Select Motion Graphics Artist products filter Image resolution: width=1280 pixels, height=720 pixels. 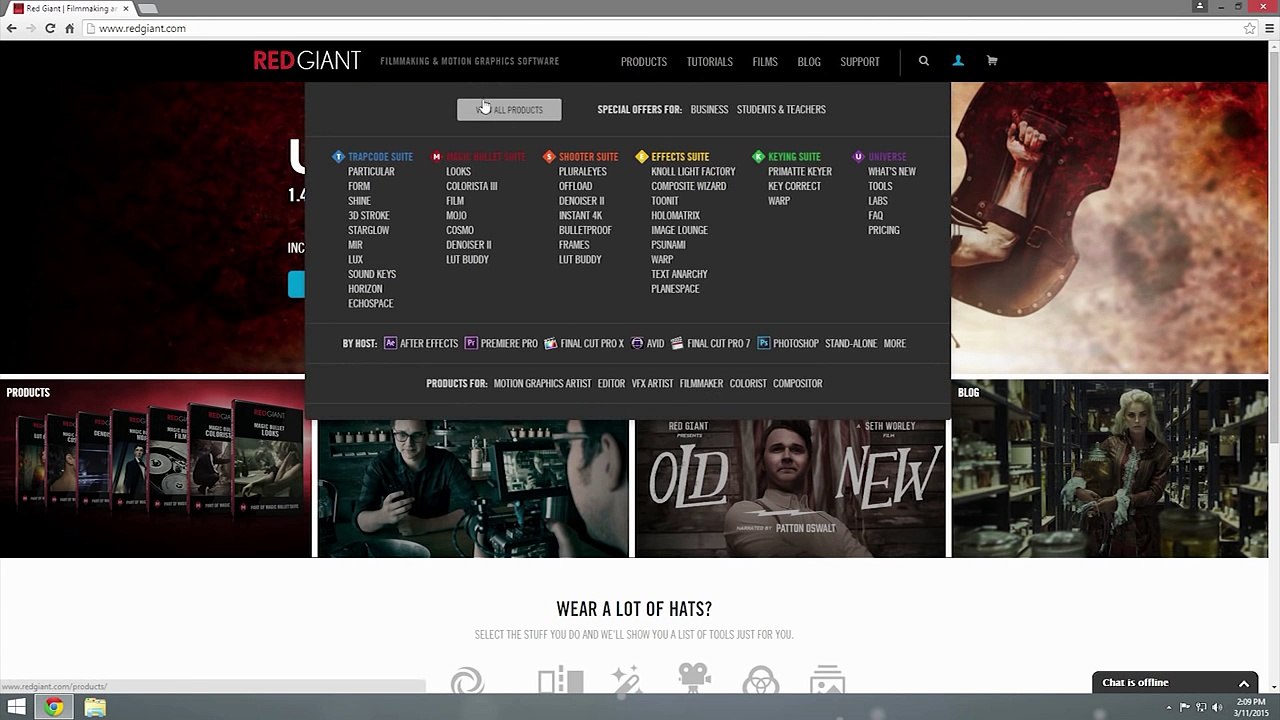(x=542, y=383)
